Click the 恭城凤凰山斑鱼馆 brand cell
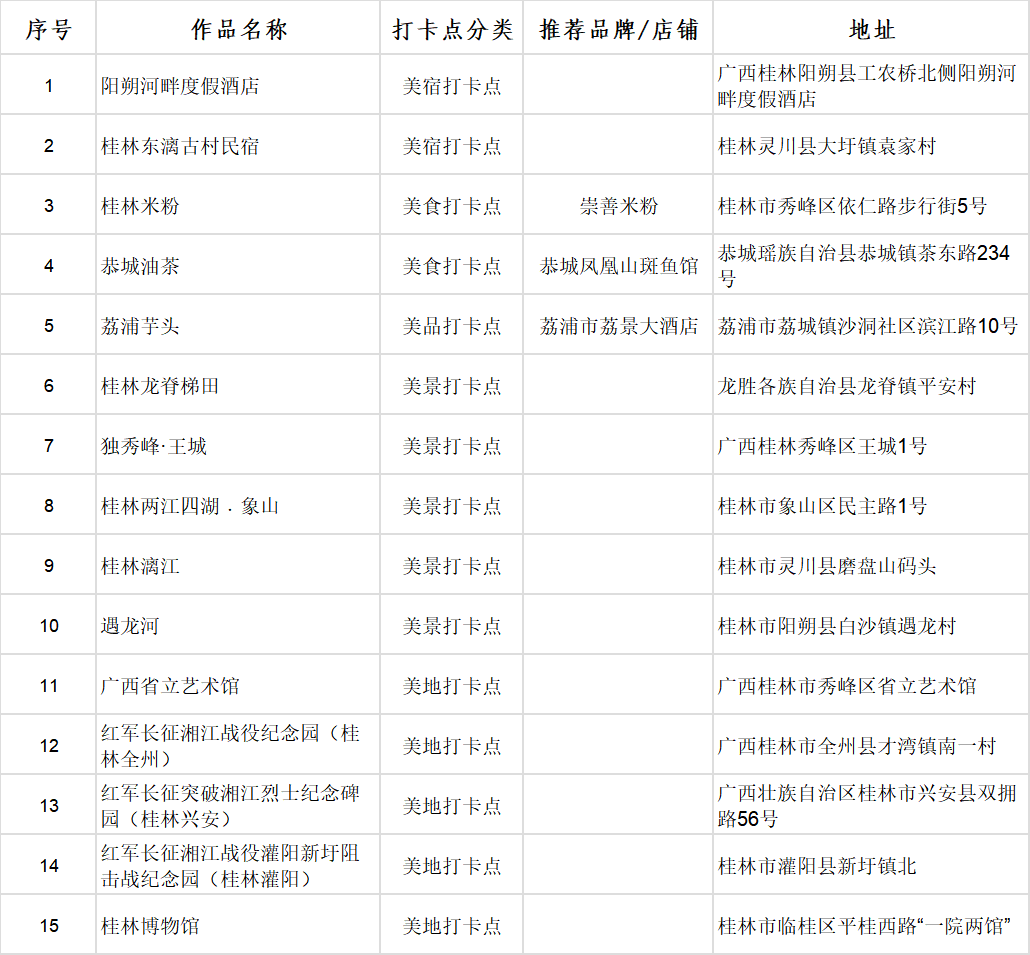Viewport: 1030px width, 955px height. point(618,266)
